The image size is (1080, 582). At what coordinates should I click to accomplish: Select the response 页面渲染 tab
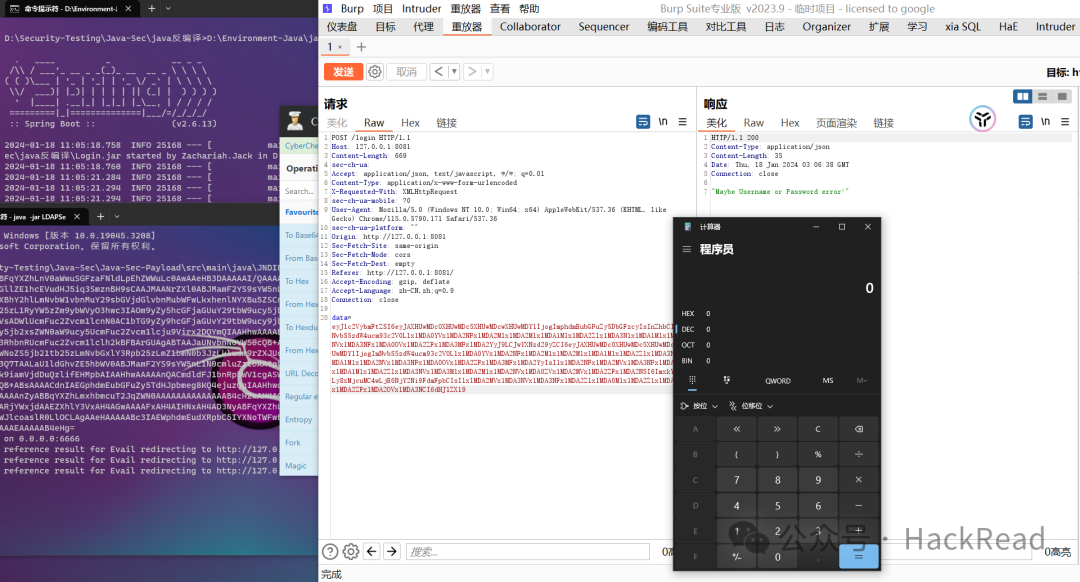click(x=836, y=123)
